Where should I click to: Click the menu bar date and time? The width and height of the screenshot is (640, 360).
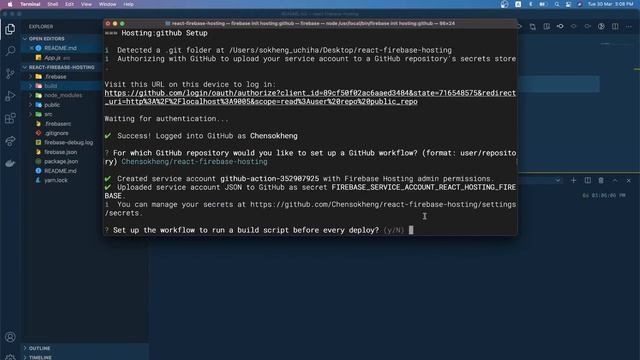tap(611, 4)
